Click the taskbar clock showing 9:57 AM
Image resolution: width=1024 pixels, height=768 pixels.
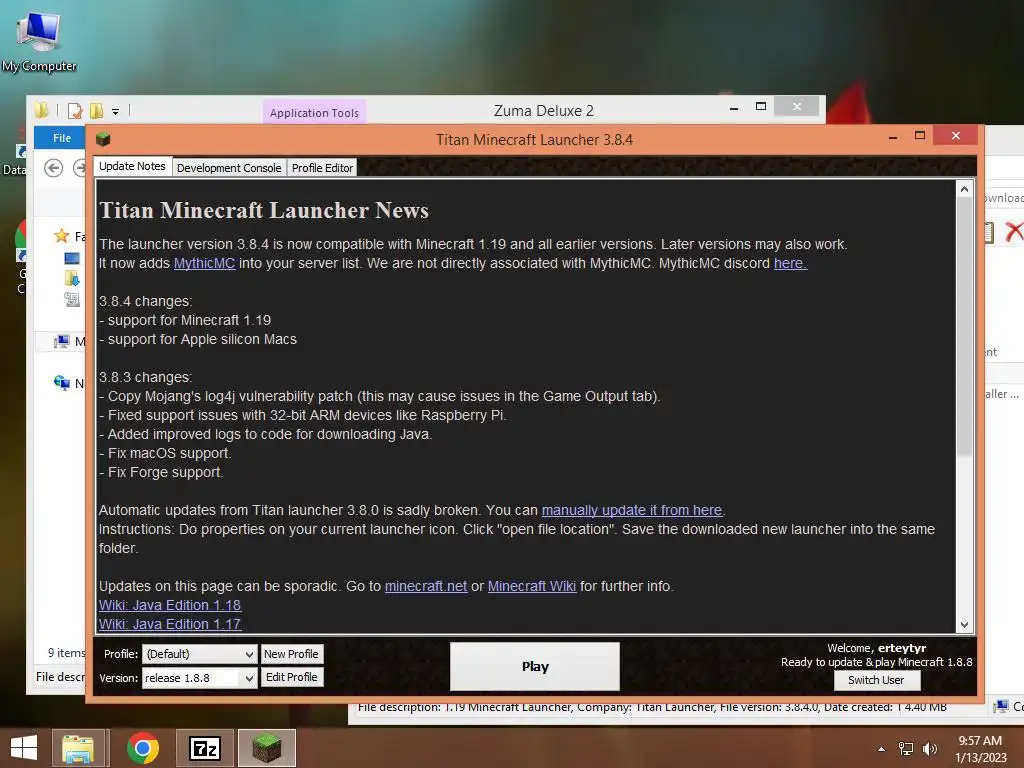click(980, 741)
